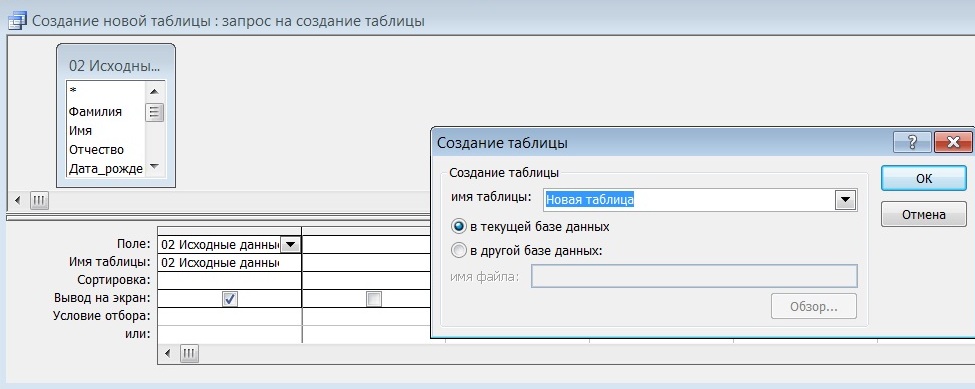Click the upper pane horizontal scroll thumb
The width and height of the screenshot is (975, 389).
(x=39, y=201)
